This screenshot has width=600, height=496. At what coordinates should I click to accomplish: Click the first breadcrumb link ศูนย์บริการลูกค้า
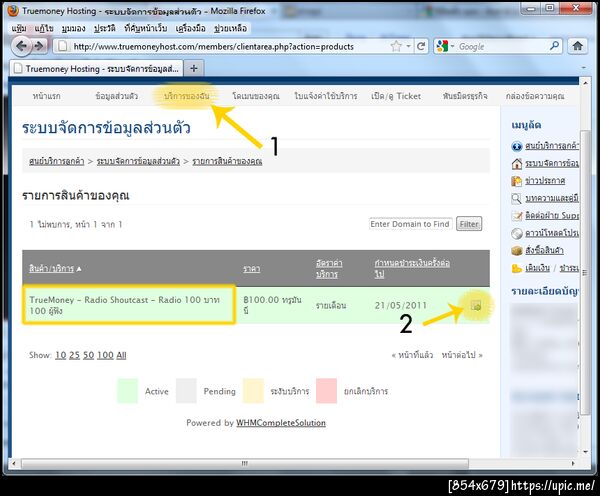click(x=57, y=161)
